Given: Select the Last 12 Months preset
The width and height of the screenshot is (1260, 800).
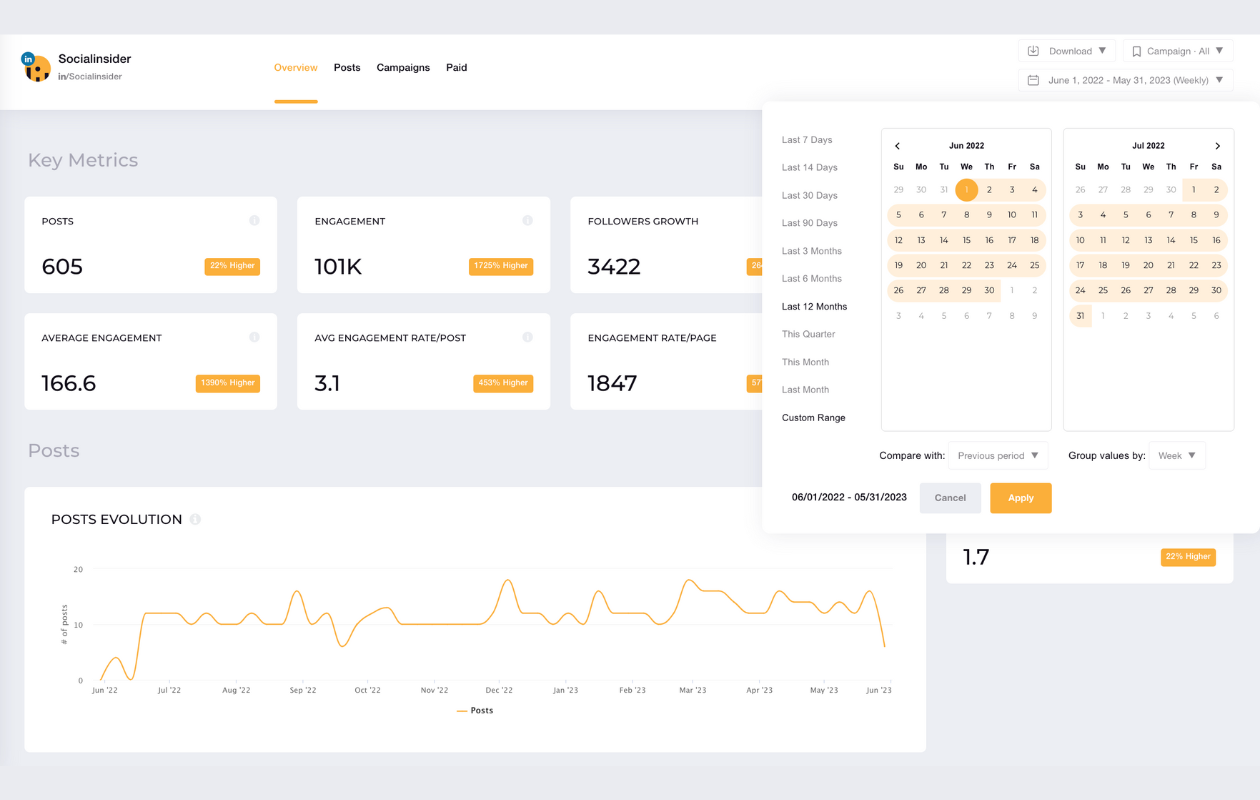Looking at the screenshot, I should click(814, 307).
